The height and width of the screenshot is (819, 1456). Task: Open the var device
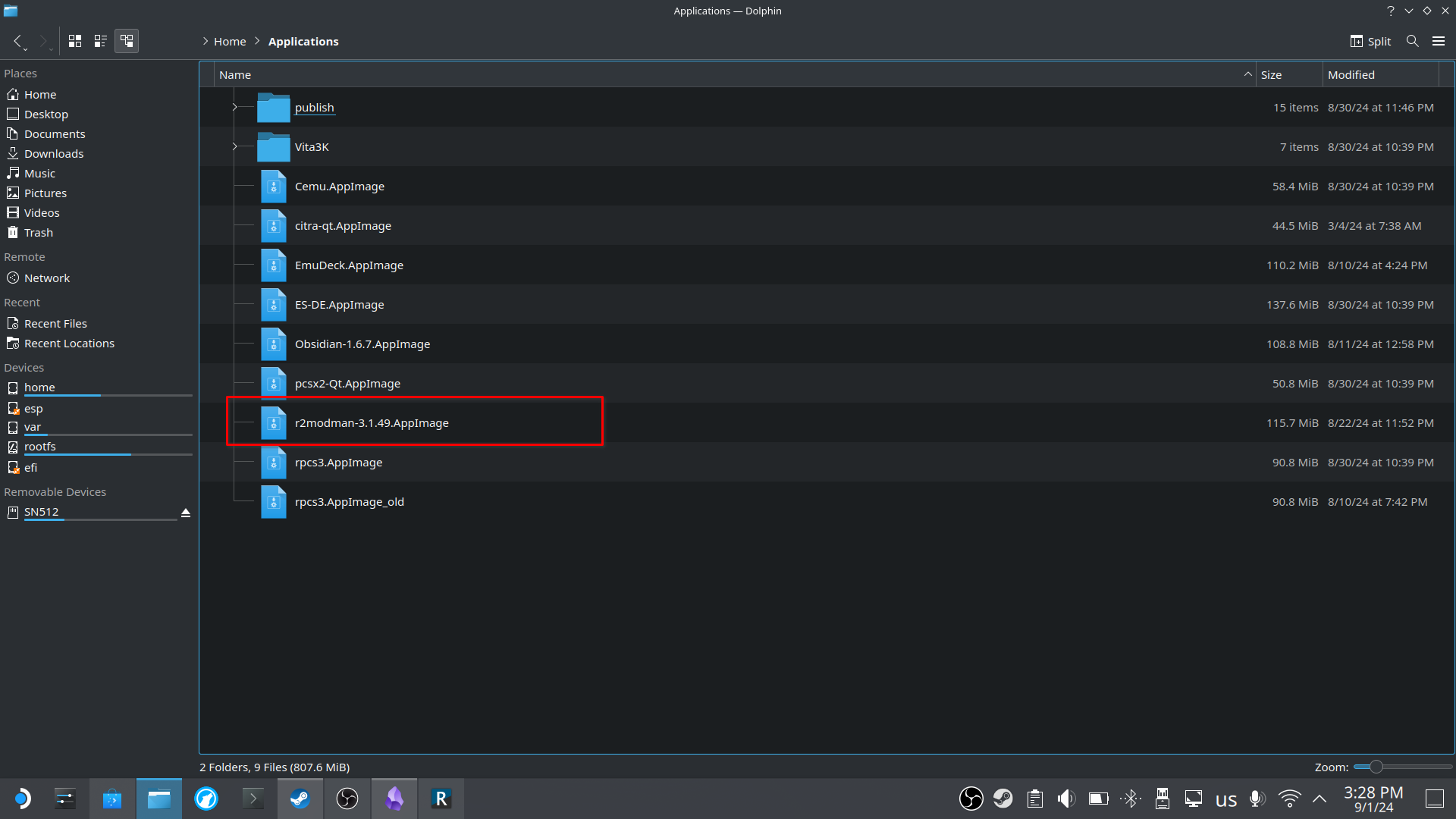point(99,427)
